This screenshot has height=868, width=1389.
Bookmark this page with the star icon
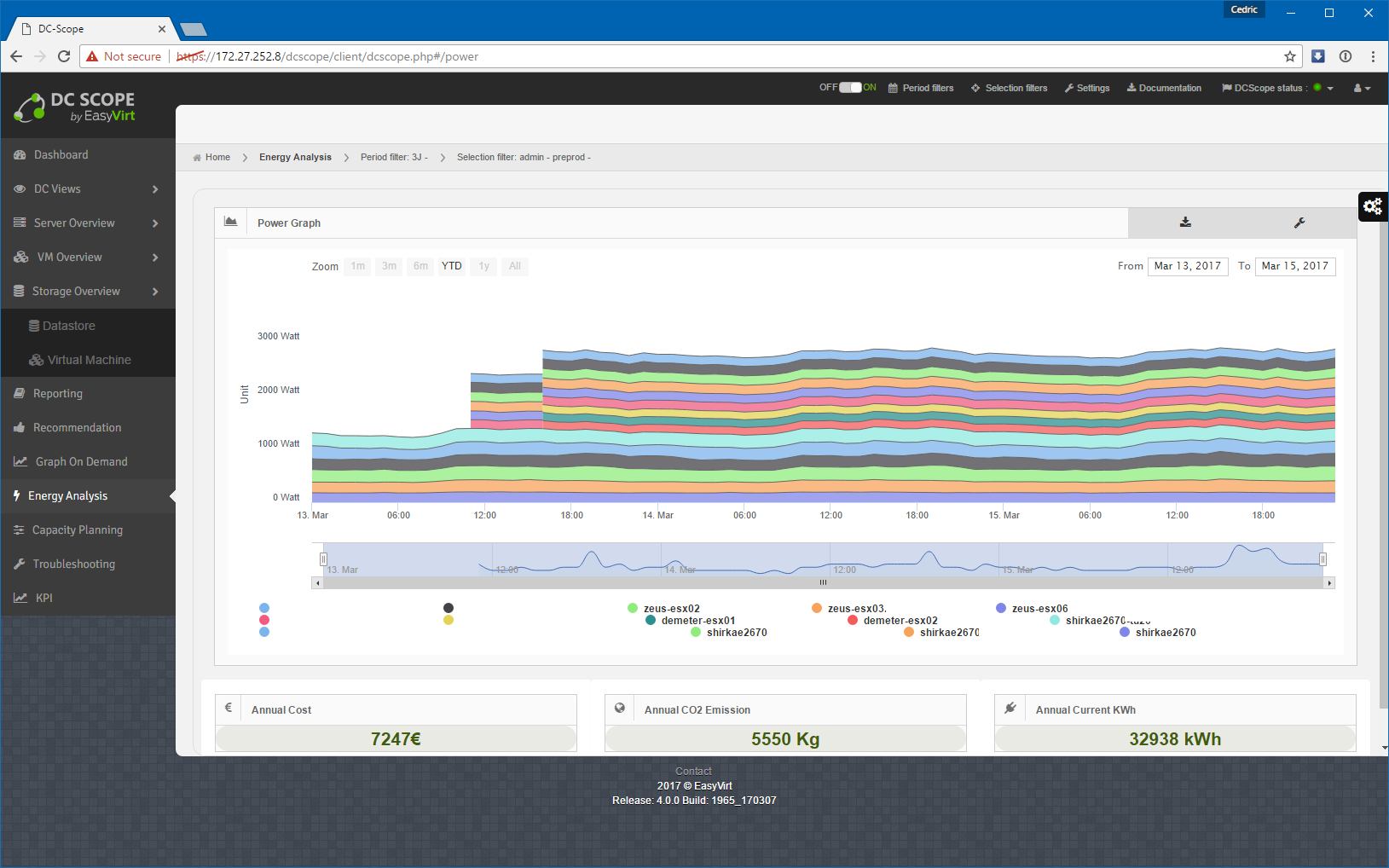(x=1289, y=56)
